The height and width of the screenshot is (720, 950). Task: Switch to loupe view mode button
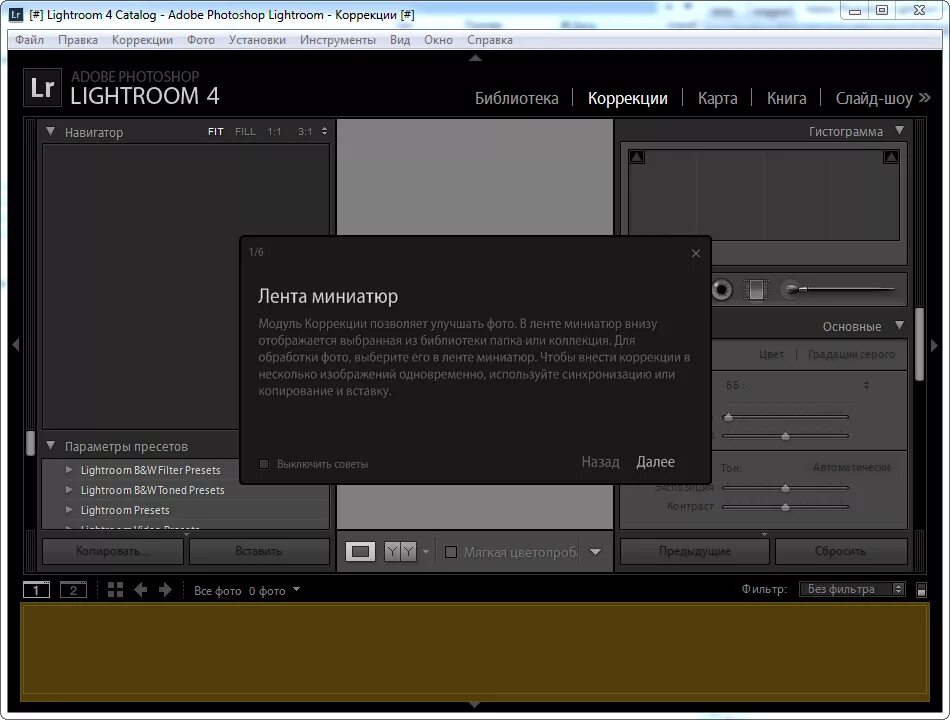[x=360, y=552]
